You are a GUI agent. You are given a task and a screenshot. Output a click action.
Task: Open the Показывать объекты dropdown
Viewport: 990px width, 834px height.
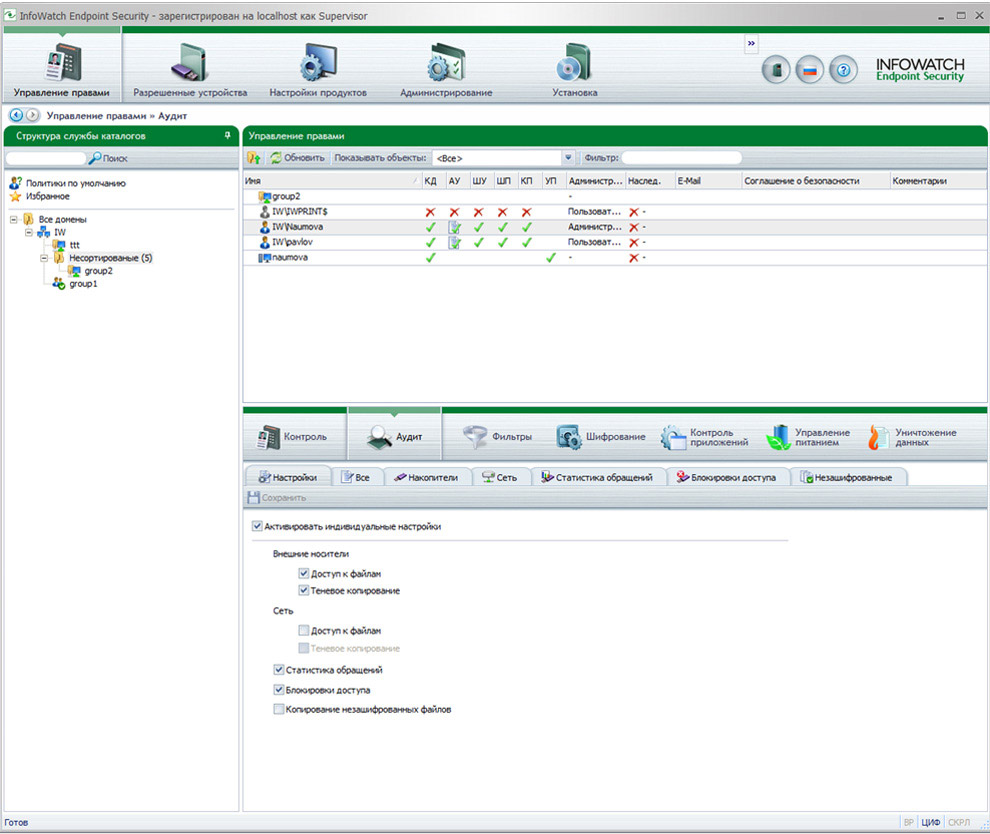568,158
